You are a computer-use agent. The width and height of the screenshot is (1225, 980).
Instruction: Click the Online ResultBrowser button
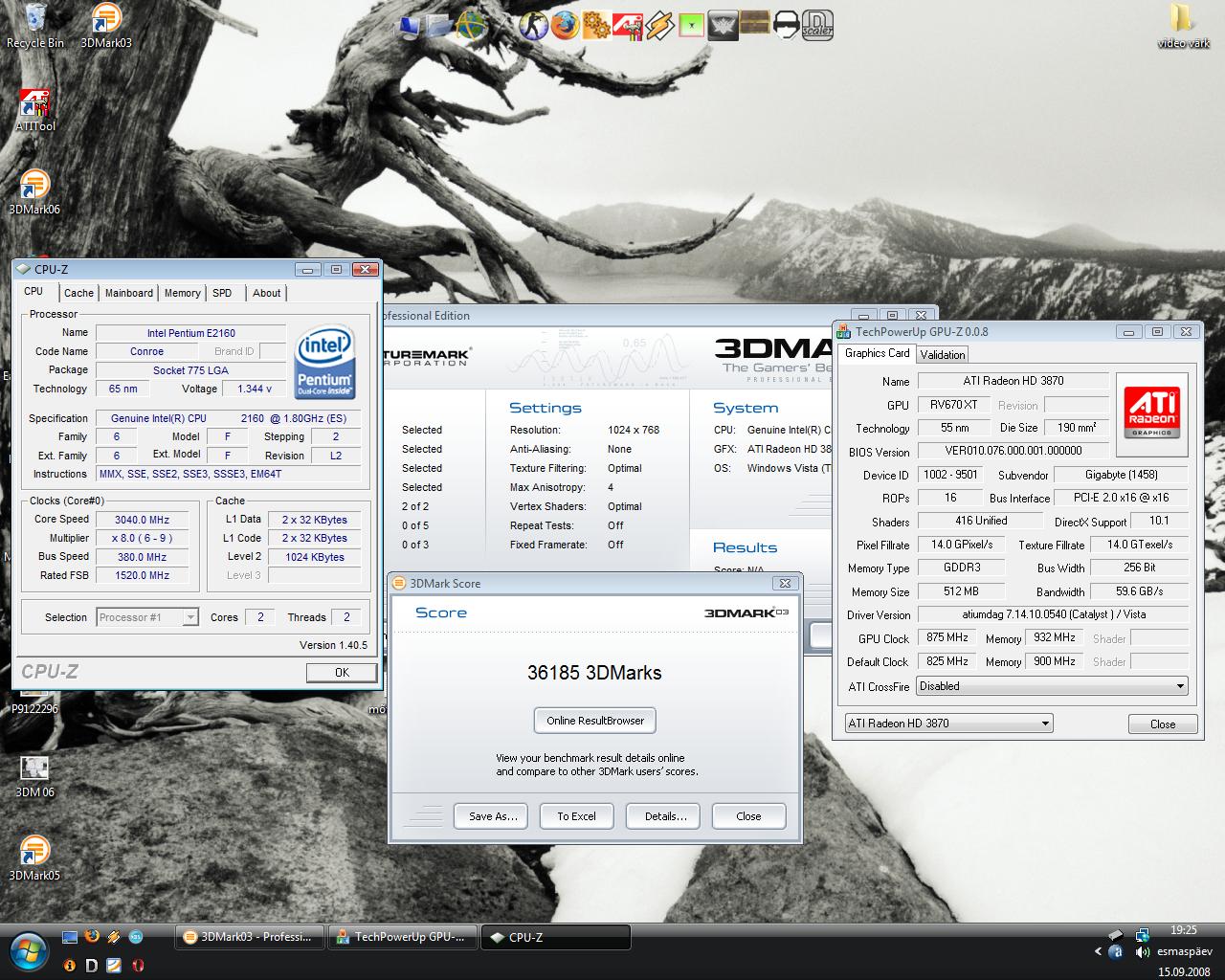click(595, 721)
